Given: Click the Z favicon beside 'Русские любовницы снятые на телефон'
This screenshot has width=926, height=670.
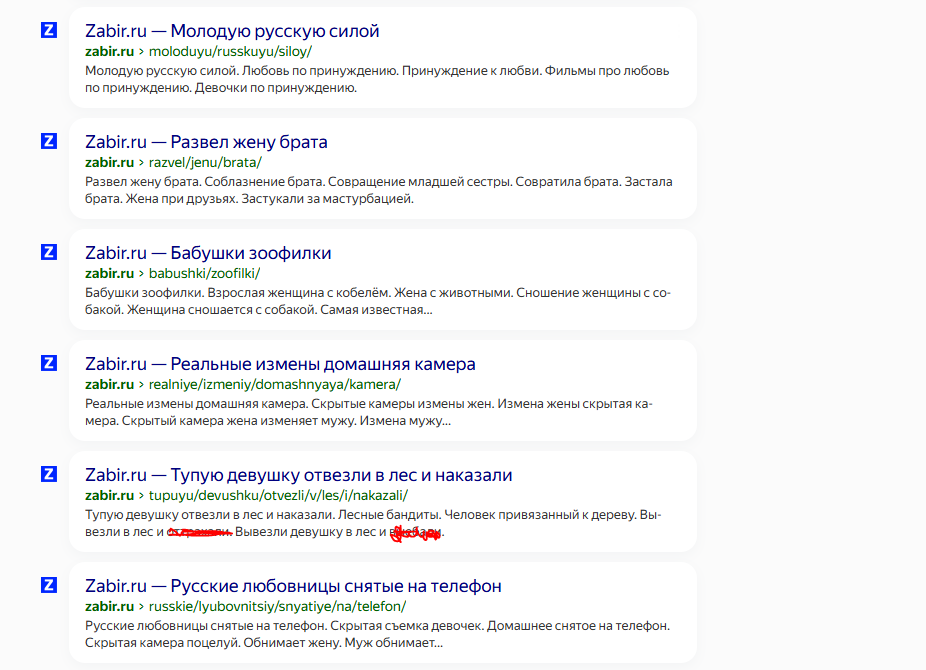Looking at the screenshot, I should tap(49, 585).
